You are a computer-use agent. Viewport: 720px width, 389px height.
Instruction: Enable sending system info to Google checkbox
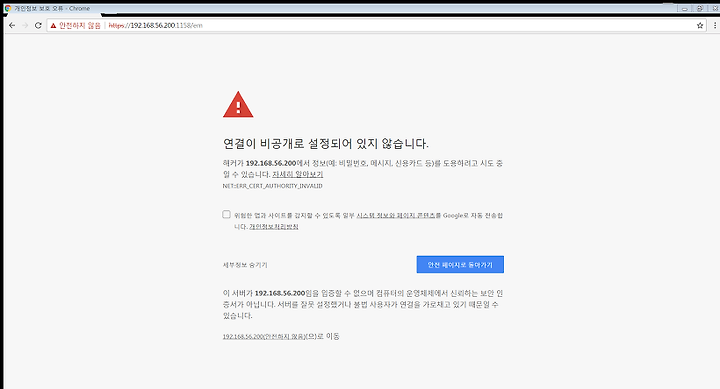pos(226,214)
